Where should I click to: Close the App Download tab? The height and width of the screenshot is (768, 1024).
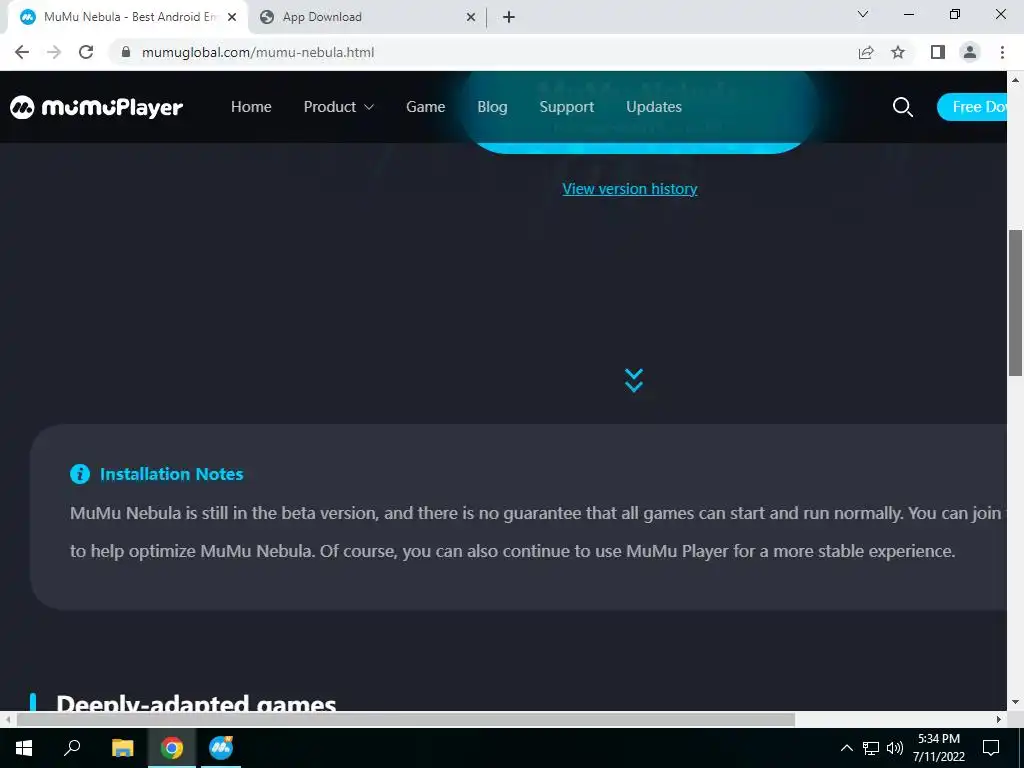click(x=471, y=17)
